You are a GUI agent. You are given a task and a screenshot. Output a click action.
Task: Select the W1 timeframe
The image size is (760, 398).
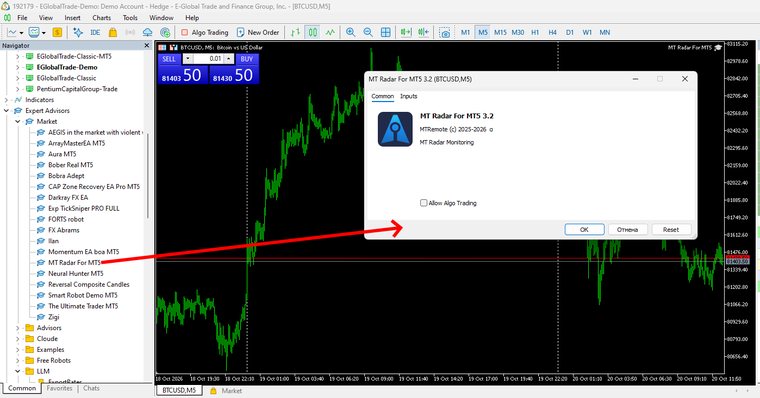pyautogui.click(x=587, y=32)
